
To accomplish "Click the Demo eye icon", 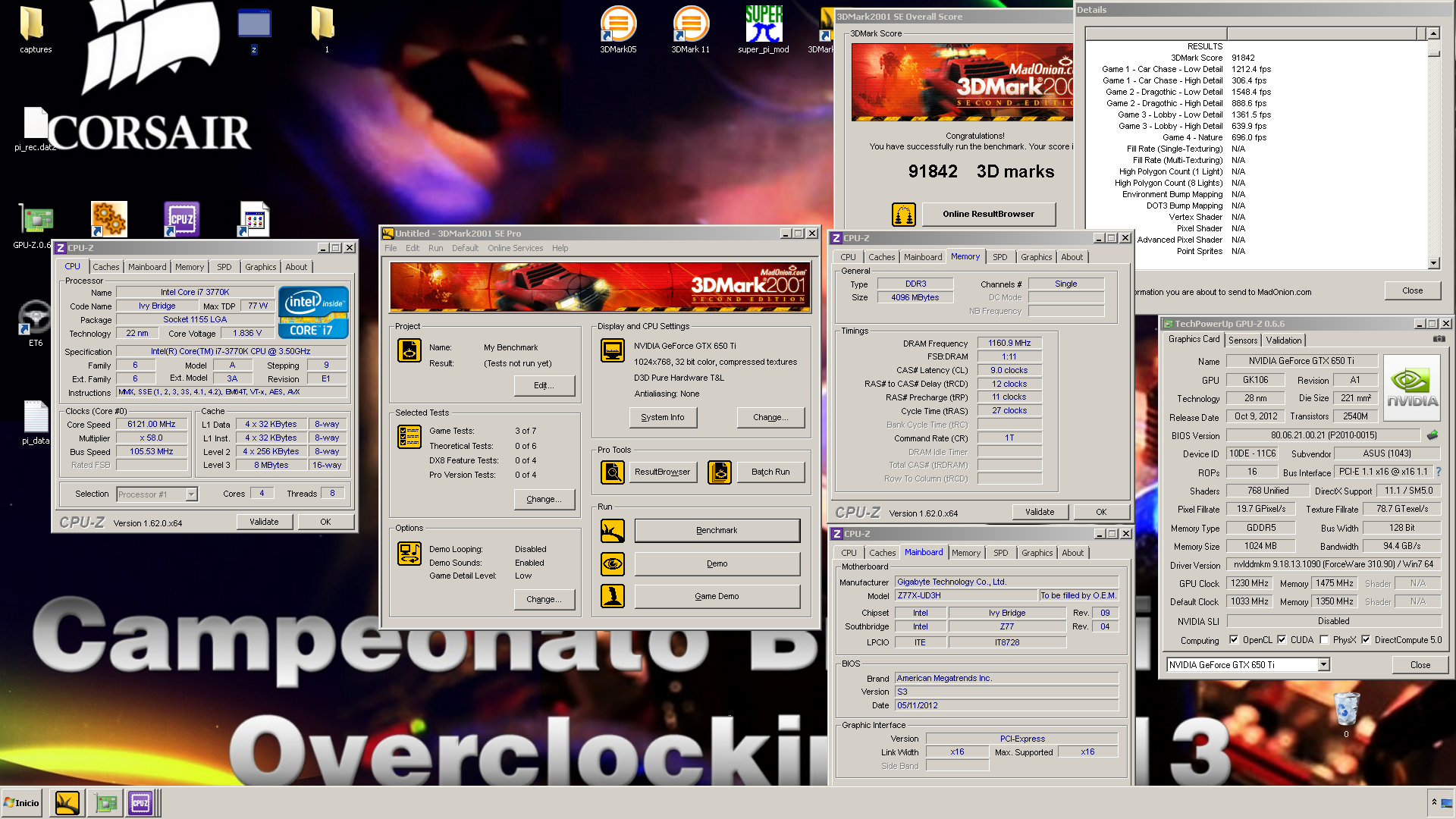I will point(613,563).
